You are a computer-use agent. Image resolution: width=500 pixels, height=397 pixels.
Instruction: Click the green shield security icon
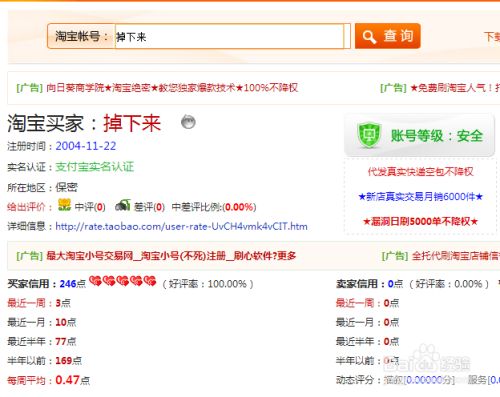(x=369, y=135)
